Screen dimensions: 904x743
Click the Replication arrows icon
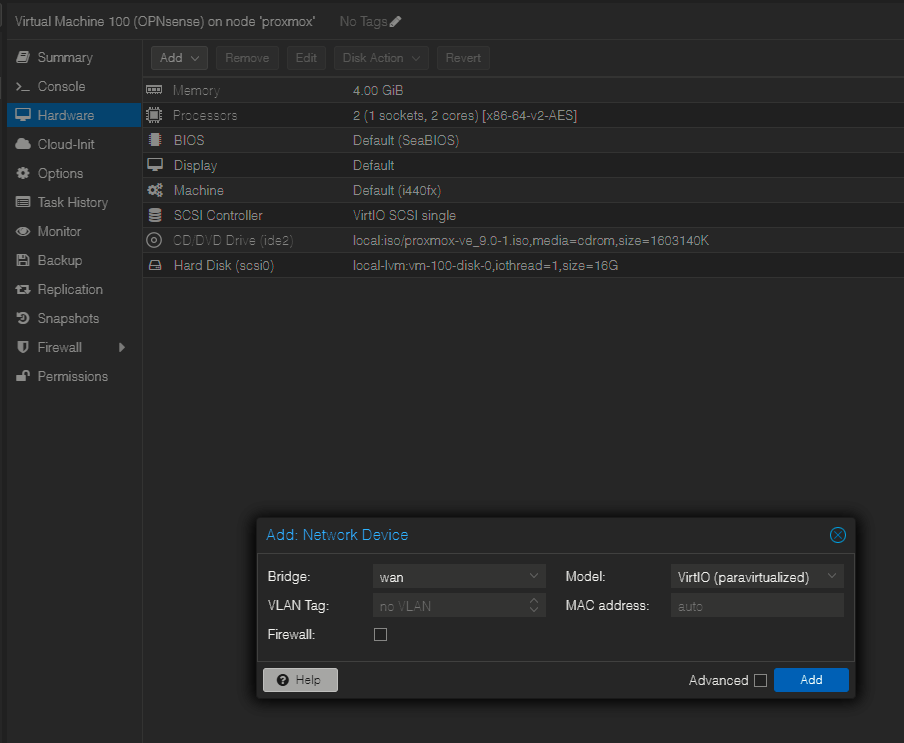(x=23, y=289)
